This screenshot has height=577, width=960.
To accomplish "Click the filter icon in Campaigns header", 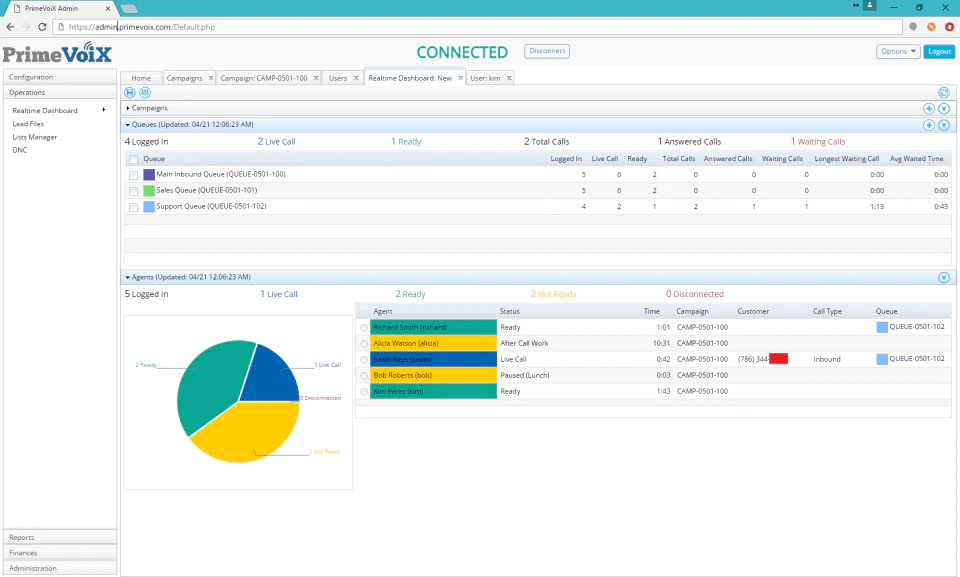I will coord(944,108).
